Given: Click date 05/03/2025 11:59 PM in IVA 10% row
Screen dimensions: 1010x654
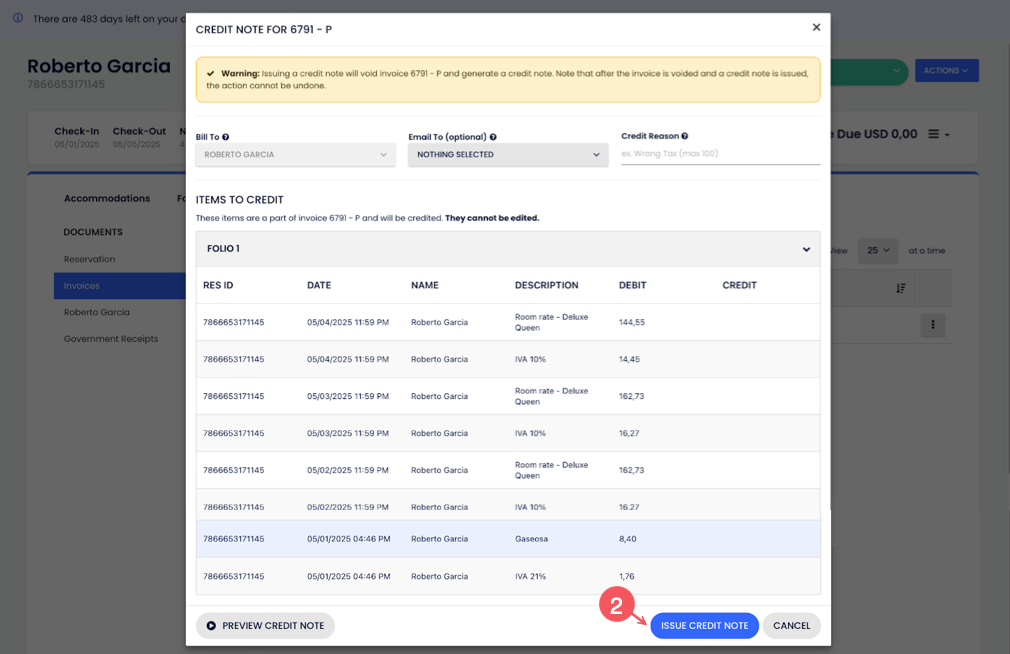Looking at the screenshot, I should pyautogui.click(x=348, y=433).
